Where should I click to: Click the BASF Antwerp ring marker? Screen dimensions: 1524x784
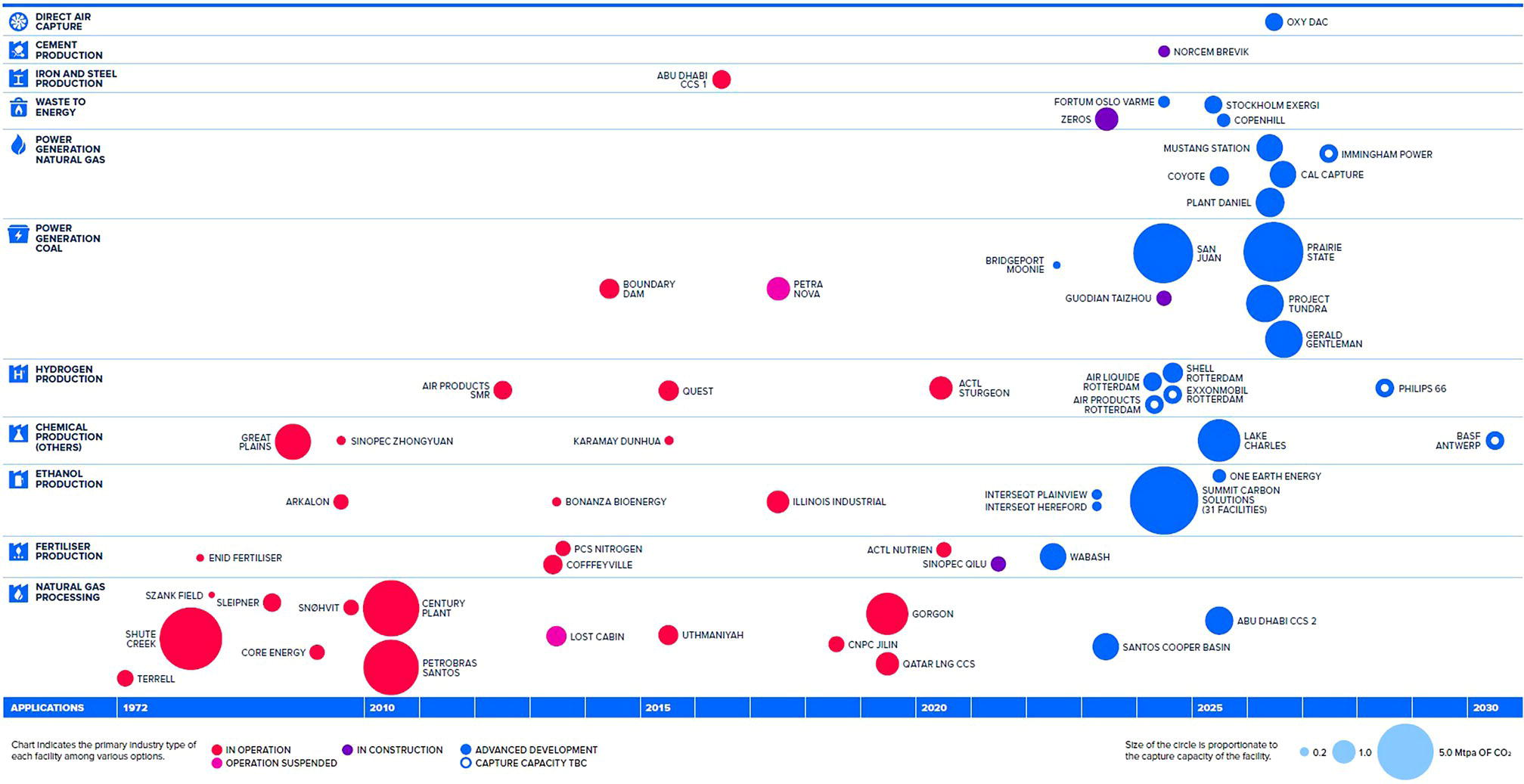point(1495,441)
